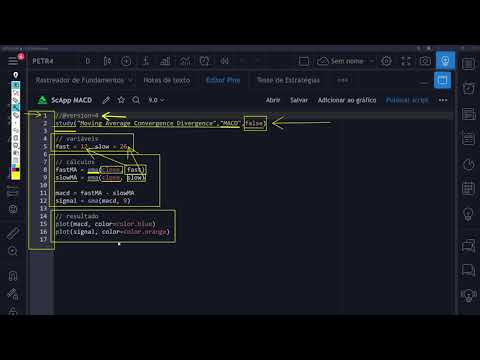This screenshot has width=480, height=360.
Task: Toggle the blue panel maximize button
Action: tap(442, 80)
